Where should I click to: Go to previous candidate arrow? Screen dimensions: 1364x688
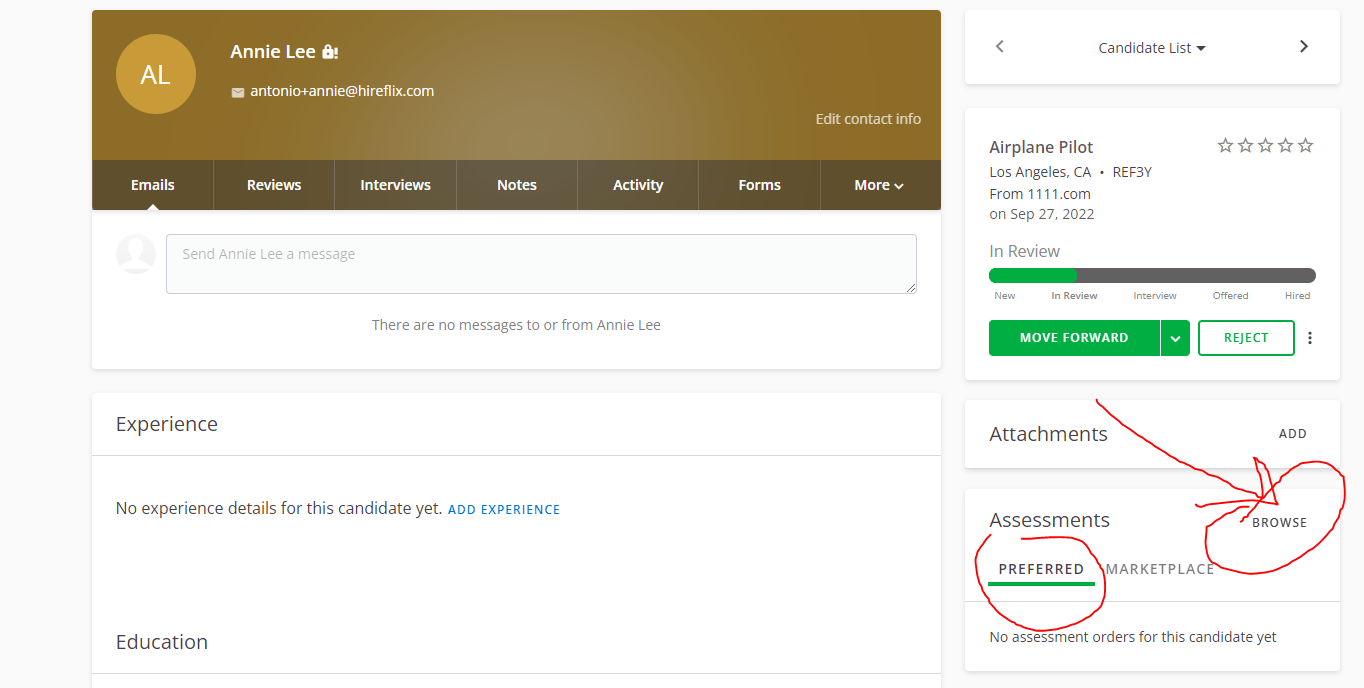click(1000, 47)
